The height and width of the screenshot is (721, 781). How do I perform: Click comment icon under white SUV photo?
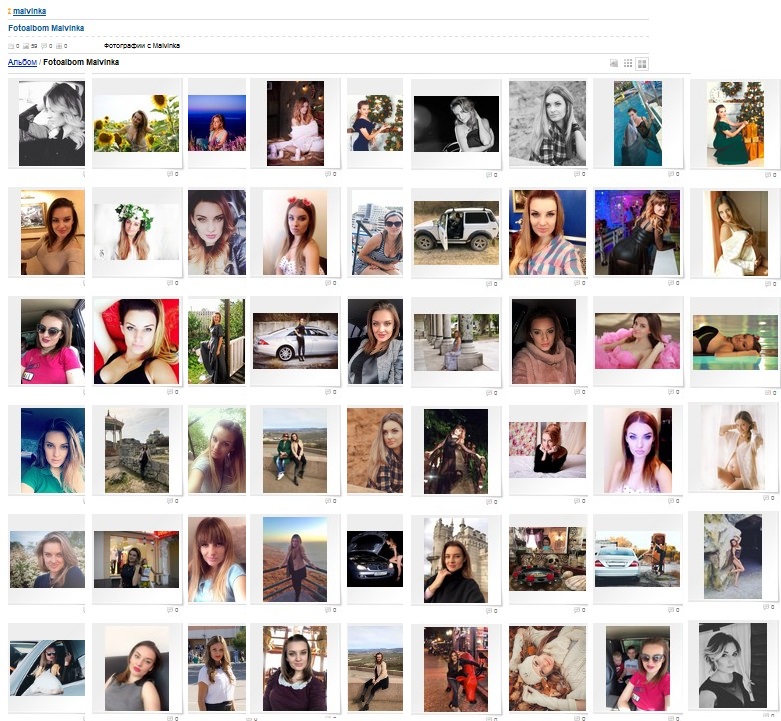tap(489, 283)
